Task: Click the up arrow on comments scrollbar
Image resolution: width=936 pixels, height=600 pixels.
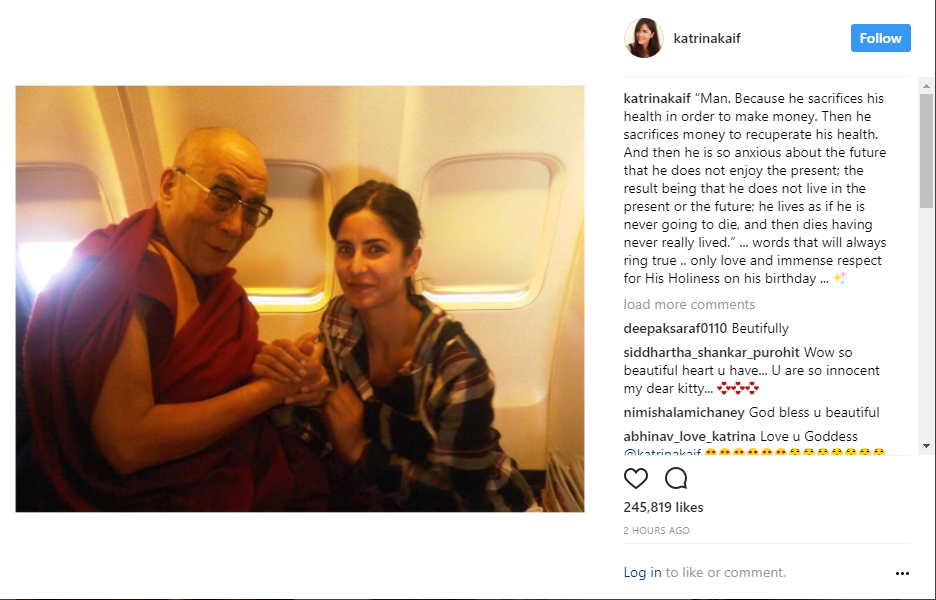Action: click(926, 86)
